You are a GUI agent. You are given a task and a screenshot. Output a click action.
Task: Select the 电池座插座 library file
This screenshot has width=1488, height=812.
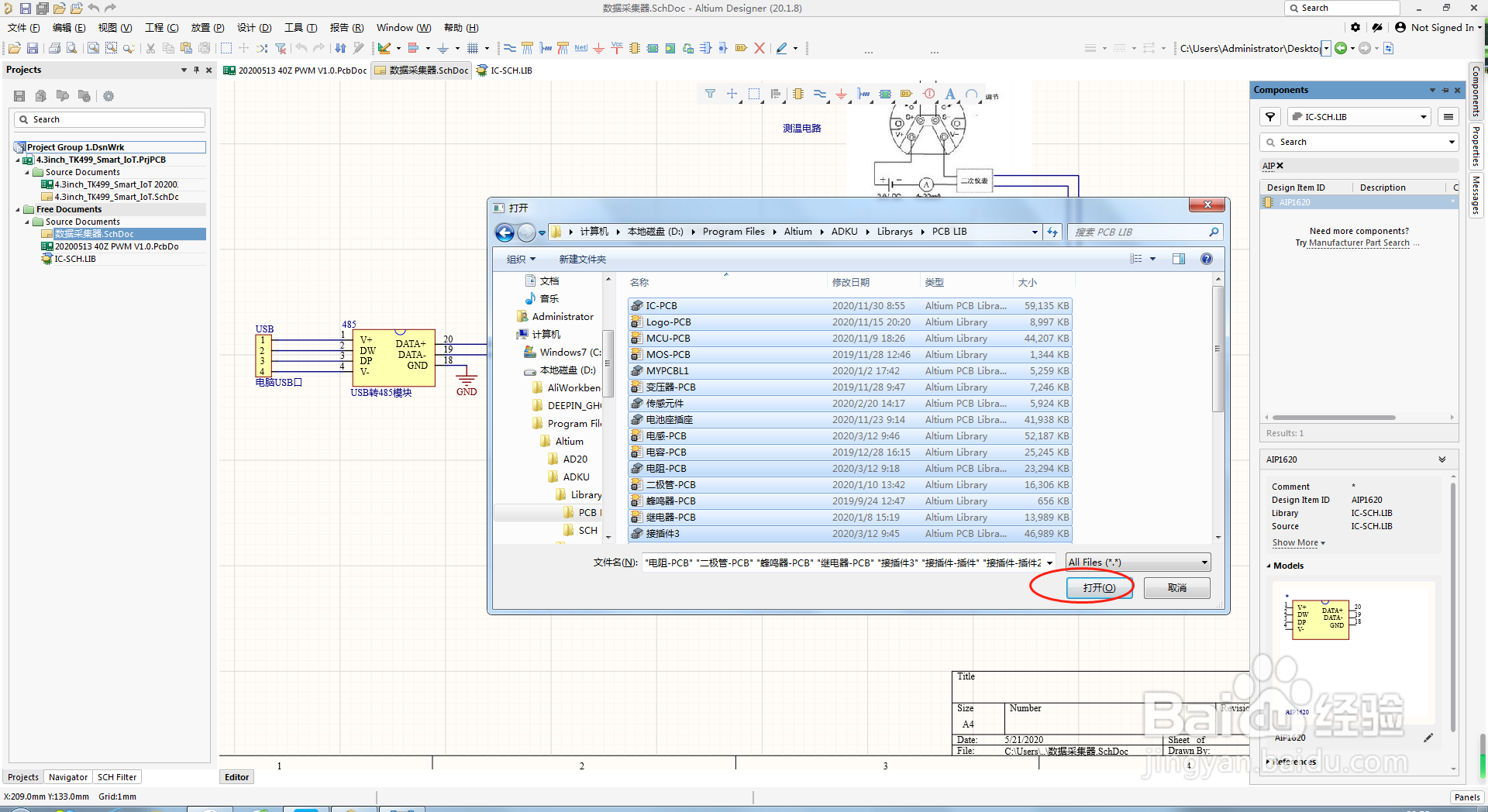click(849, 420)
